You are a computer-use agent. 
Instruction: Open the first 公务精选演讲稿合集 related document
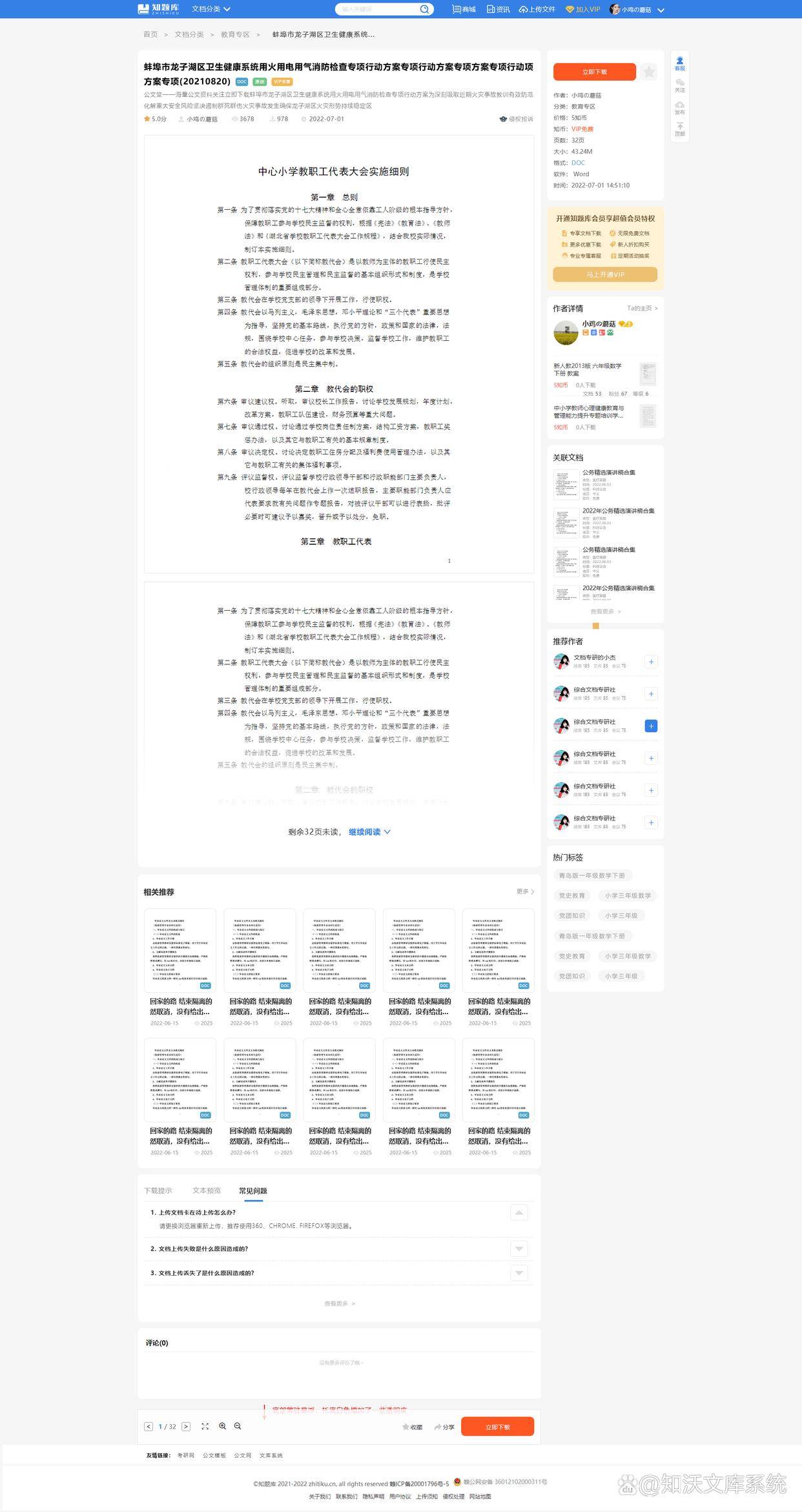click(609, 472)
